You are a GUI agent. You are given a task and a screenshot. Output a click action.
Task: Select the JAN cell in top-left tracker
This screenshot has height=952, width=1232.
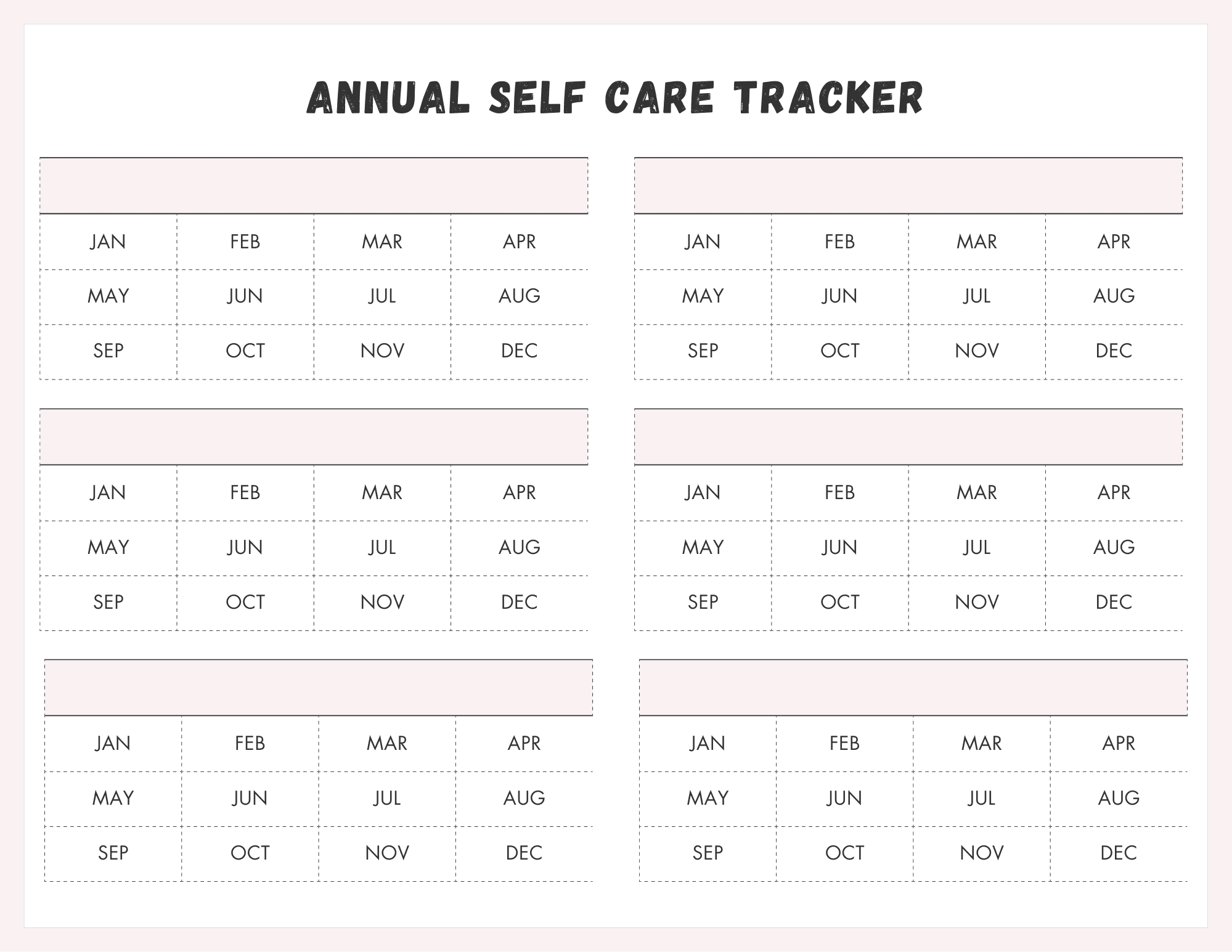pos(108,242)
